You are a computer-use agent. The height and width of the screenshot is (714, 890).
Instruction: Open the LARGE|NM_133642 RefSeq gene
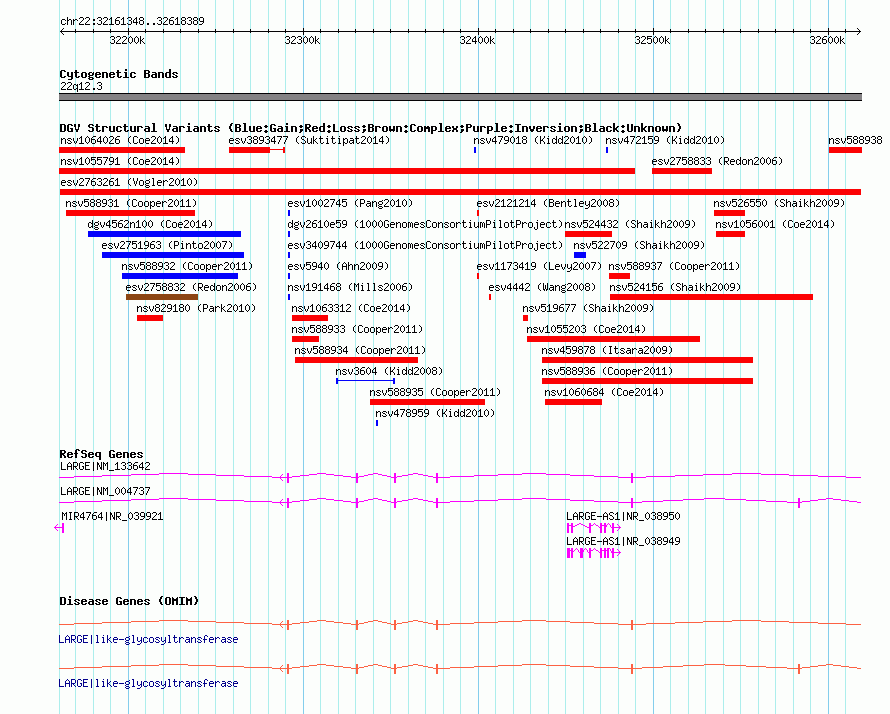tap(106, 467)
